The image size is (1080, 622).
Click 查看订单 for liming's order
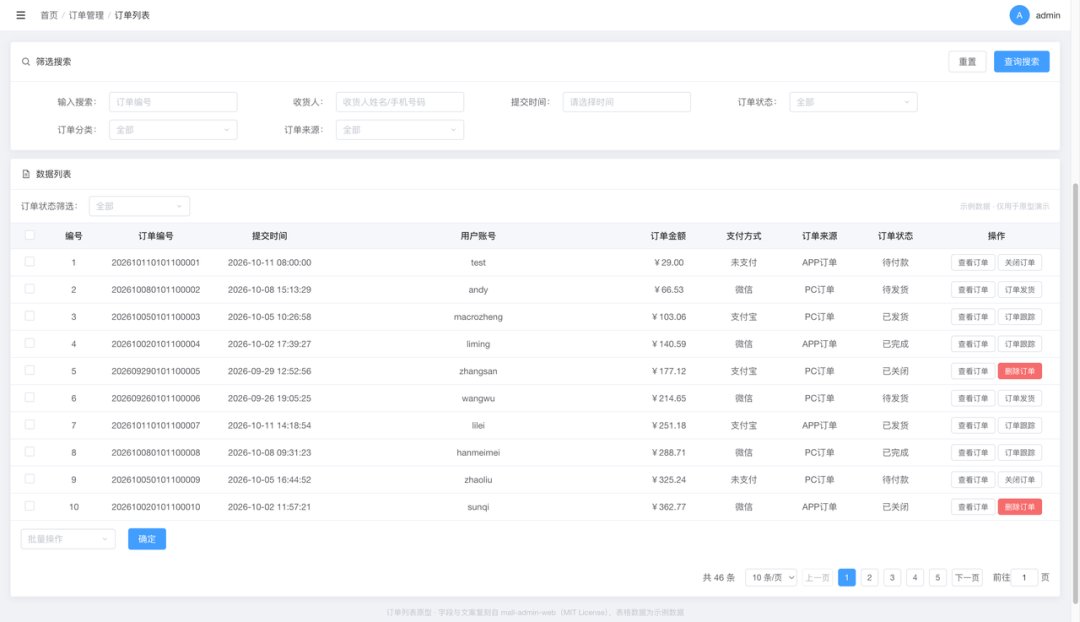click(x=973, y=344)
